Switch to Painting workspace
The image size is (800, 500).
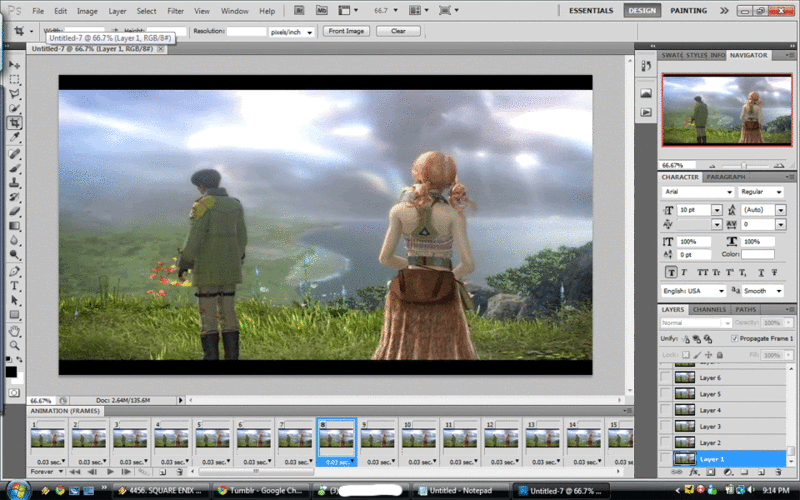(688, 11)
